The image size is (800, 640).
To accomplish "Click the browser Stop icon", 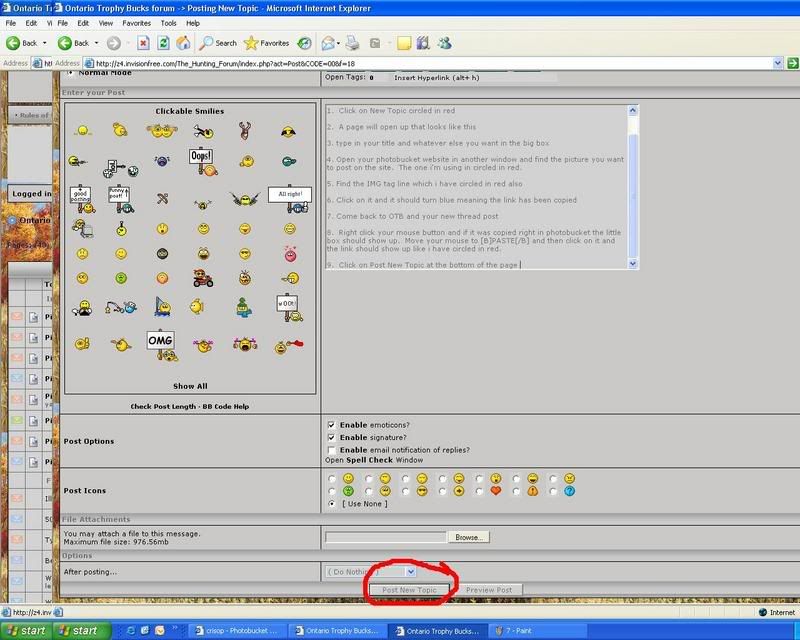I will coord(143,43).
